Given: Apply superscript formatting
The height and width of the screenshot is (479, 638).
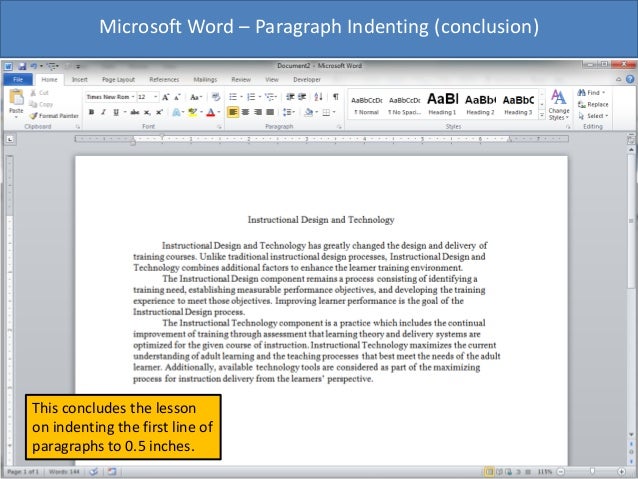Looking at the screenshot, I should 159,112.
